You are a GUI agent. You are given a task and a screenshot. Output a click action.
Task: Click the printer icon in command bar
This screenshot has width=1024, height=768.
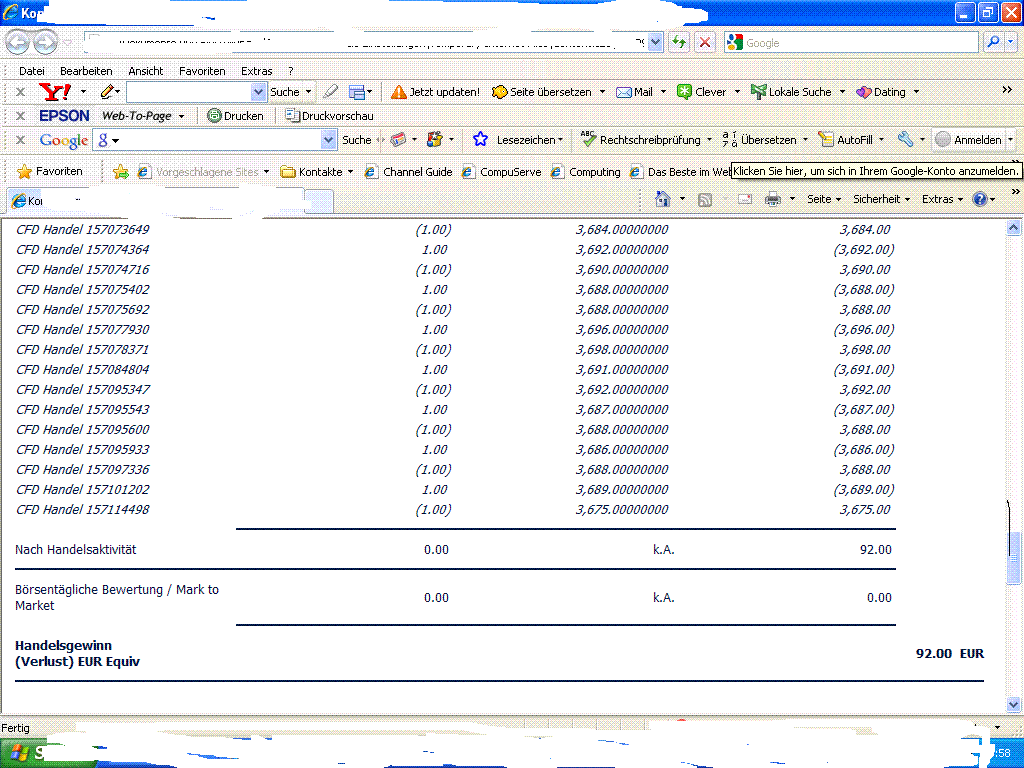click(x=772, y=199)
